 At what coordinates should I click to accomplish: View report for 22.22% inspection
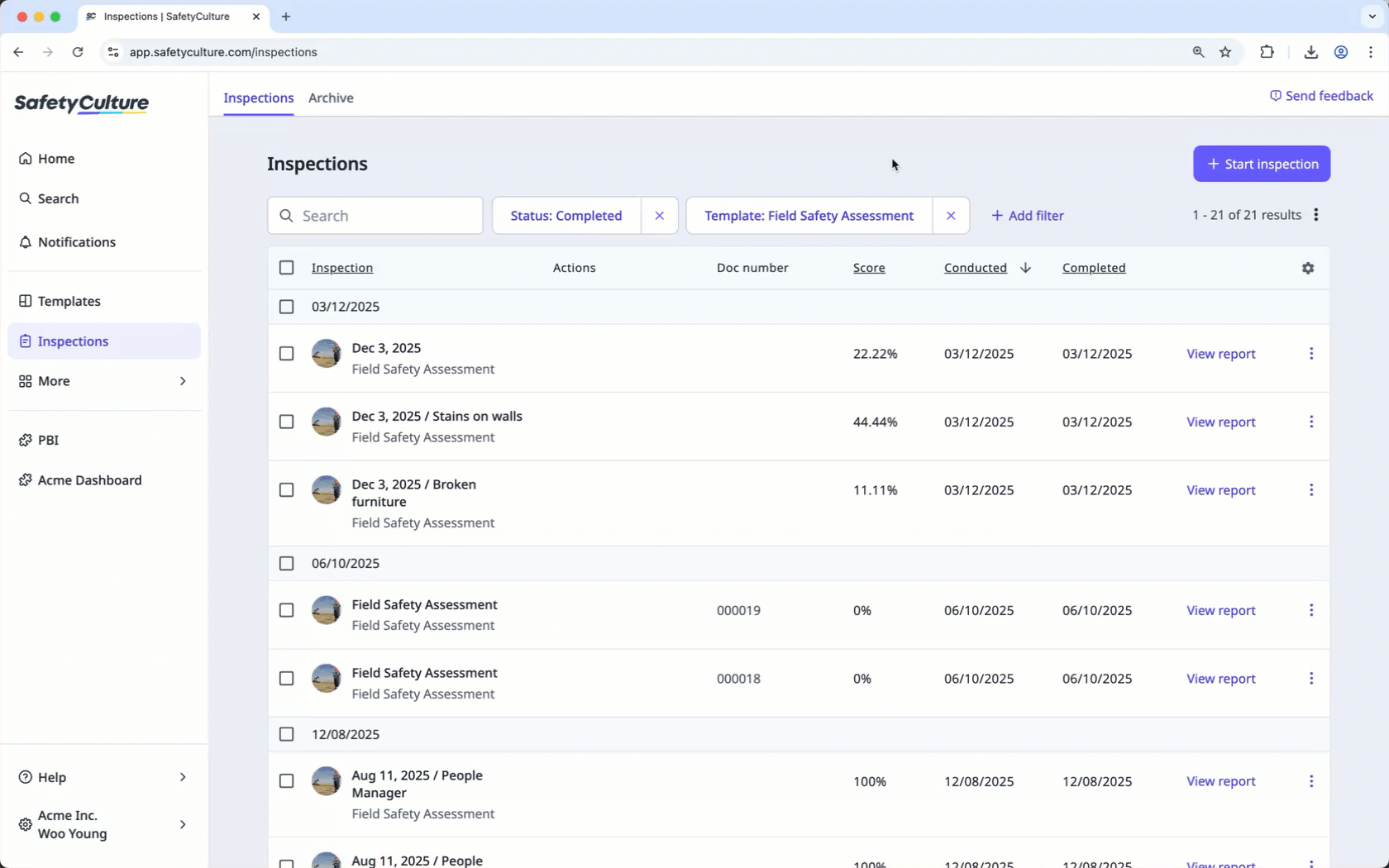pos(1221,354)
